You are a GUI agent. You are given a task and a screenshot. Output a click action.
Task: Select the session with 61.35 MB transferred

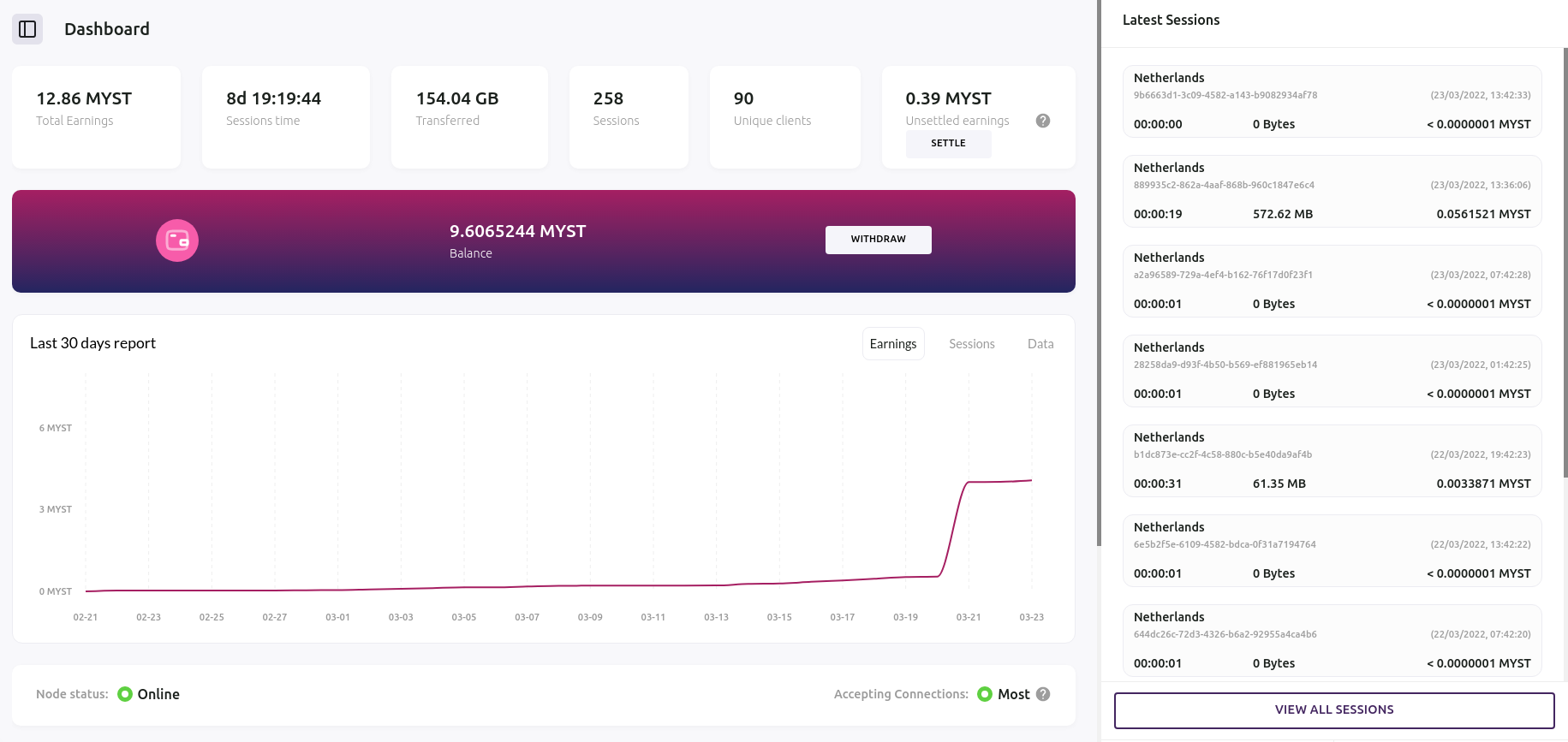[x=1333, y=460]
